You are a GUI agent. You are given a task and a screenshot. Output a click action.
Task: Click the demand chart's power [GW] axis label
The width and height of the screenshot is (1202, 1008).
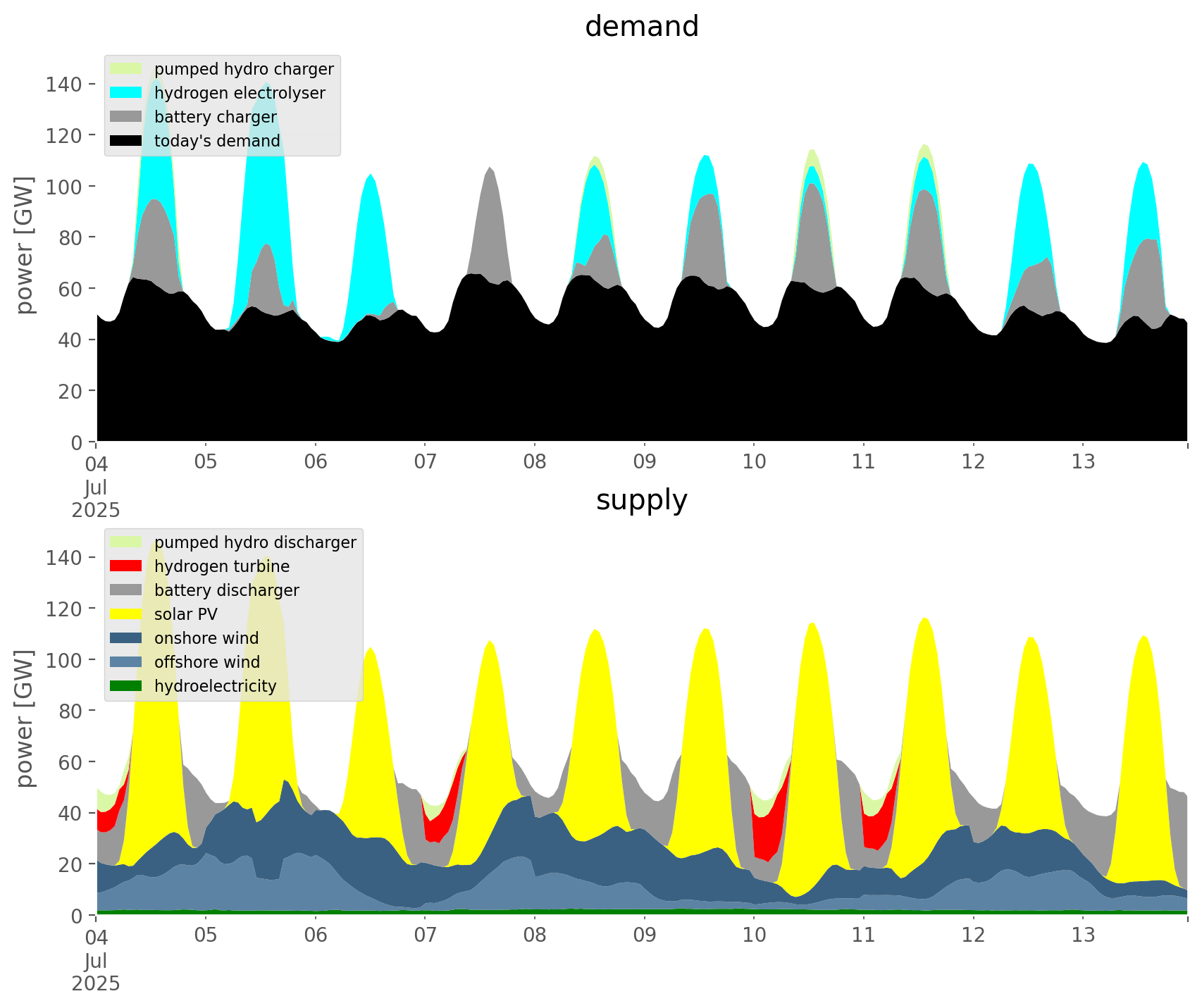tap(25, 245)
